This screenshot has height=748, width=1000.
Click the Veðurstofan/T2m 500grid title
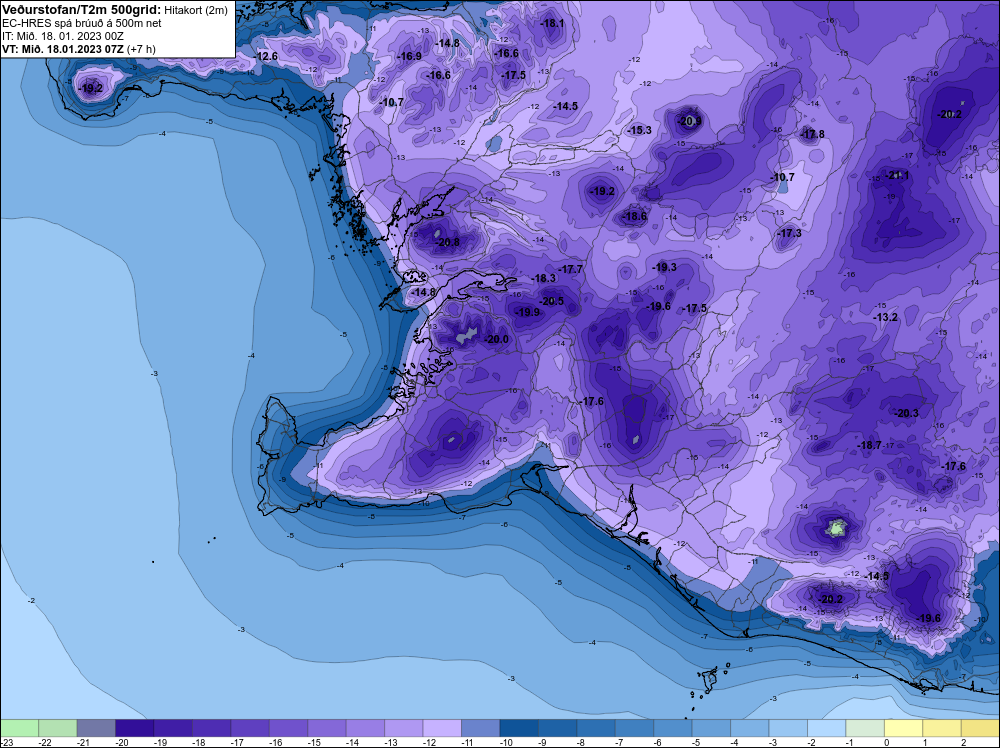tap(82, 10)
